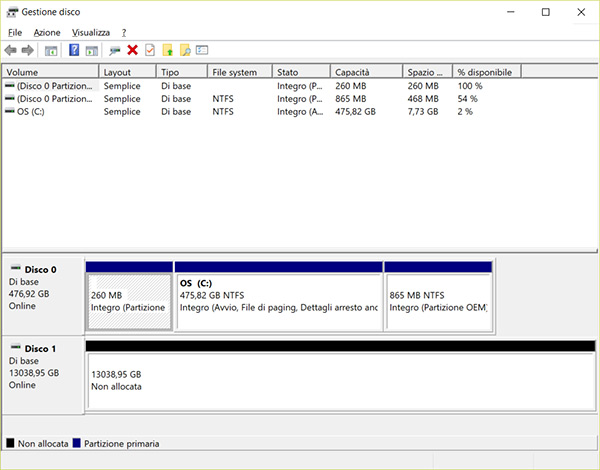Sort by the % disponibile column header
Viewport: 600px width, 470px height.
coord(487,72)
